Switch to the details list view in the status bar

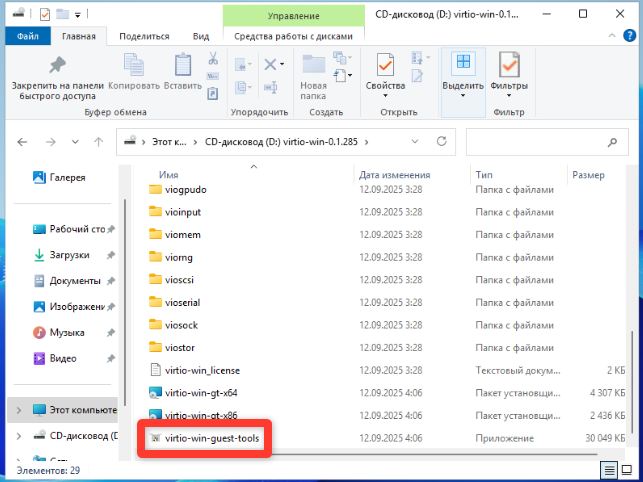click(608, 470)
